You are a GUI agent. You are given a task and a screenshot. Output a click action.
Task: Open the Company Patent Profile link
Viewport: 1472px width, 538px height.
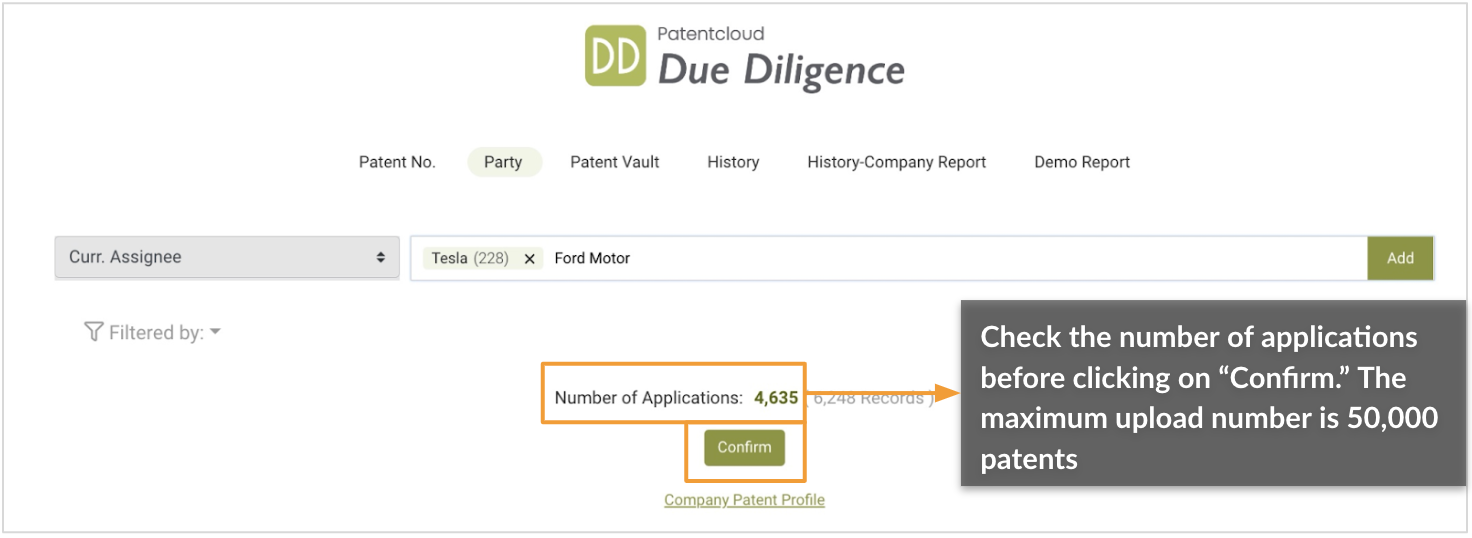[744, 500]
